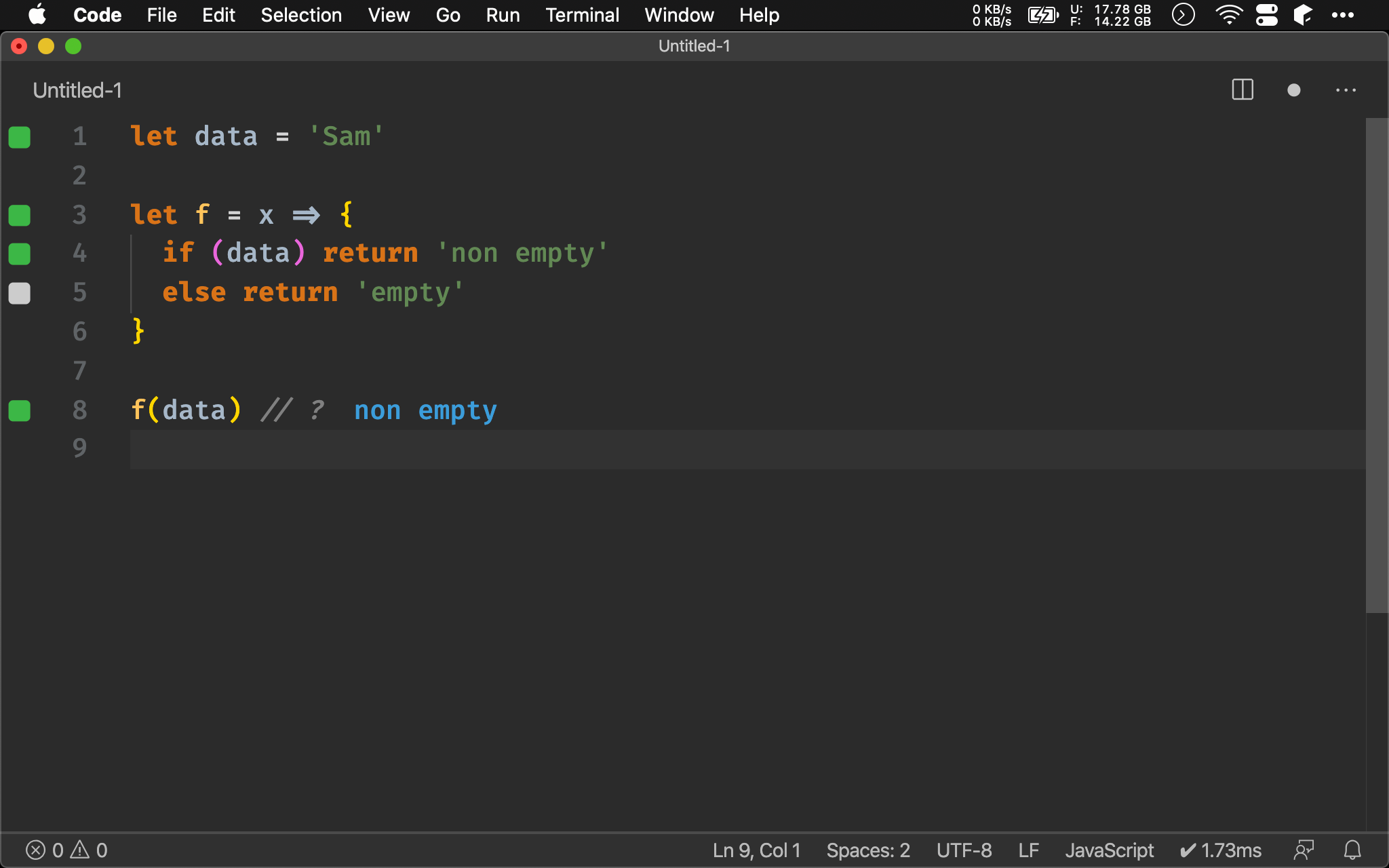This screenshot has height=868, width=1389.
Task: Click the green coverage marker on line 8
Action: [20, 410]
